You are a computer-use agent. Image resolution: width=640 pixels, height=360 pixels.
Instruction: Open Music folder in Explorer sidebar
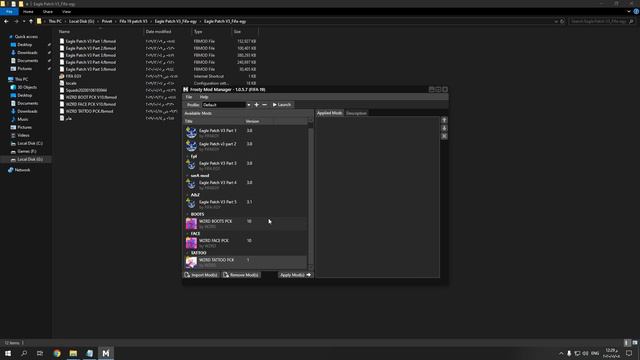[23, 119]
